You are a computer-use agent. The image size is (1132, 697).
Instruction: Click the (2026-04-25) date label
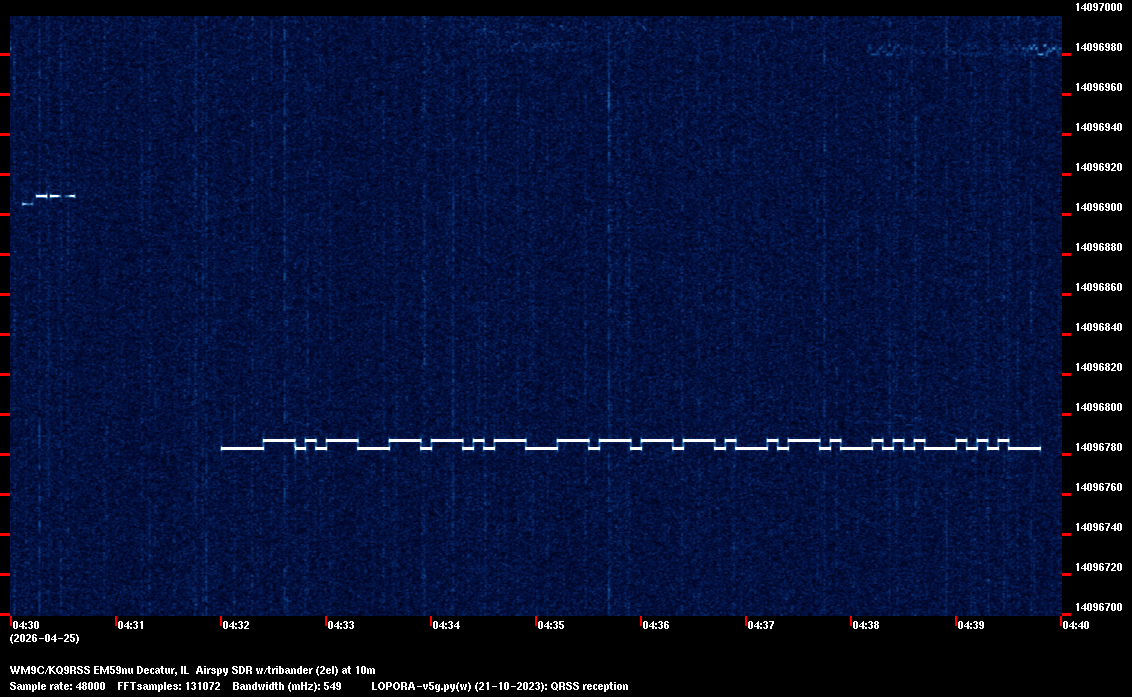pyautogui.click(x=44, y=638)
